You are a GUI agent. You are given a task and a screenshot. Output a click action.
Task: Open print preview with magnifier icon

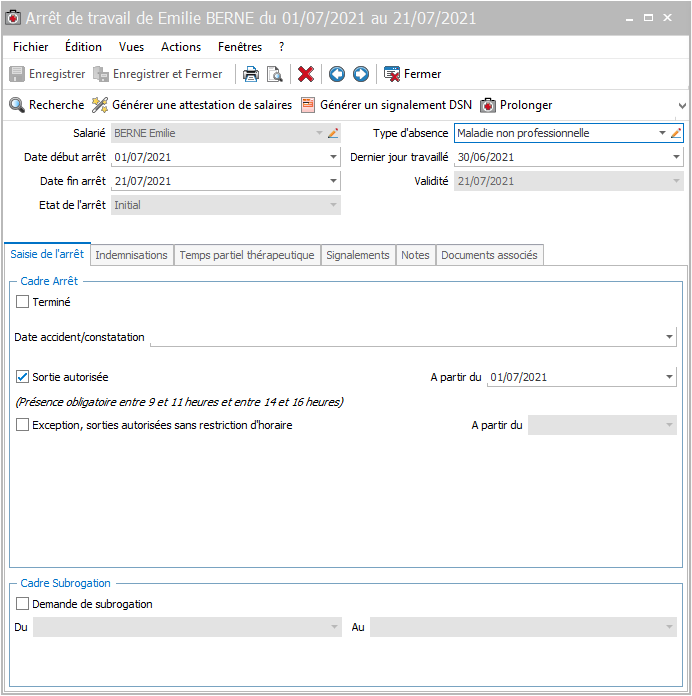274,74
